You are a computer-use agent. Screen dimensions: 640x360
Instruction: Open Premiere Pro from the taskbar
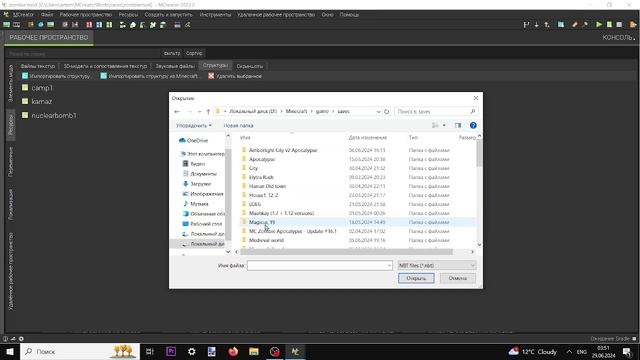(x=171, y=351)
